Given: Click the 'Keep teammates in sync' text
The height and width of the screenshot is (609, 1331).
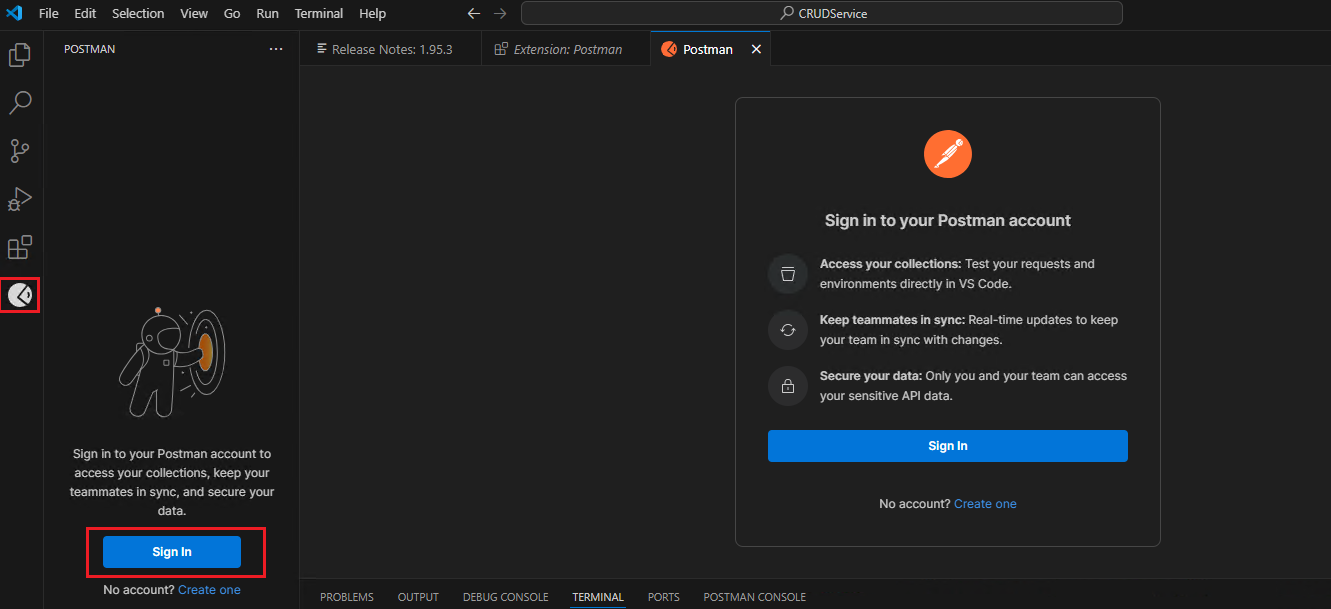Looking at the screenshot, I should pos(892,320).
